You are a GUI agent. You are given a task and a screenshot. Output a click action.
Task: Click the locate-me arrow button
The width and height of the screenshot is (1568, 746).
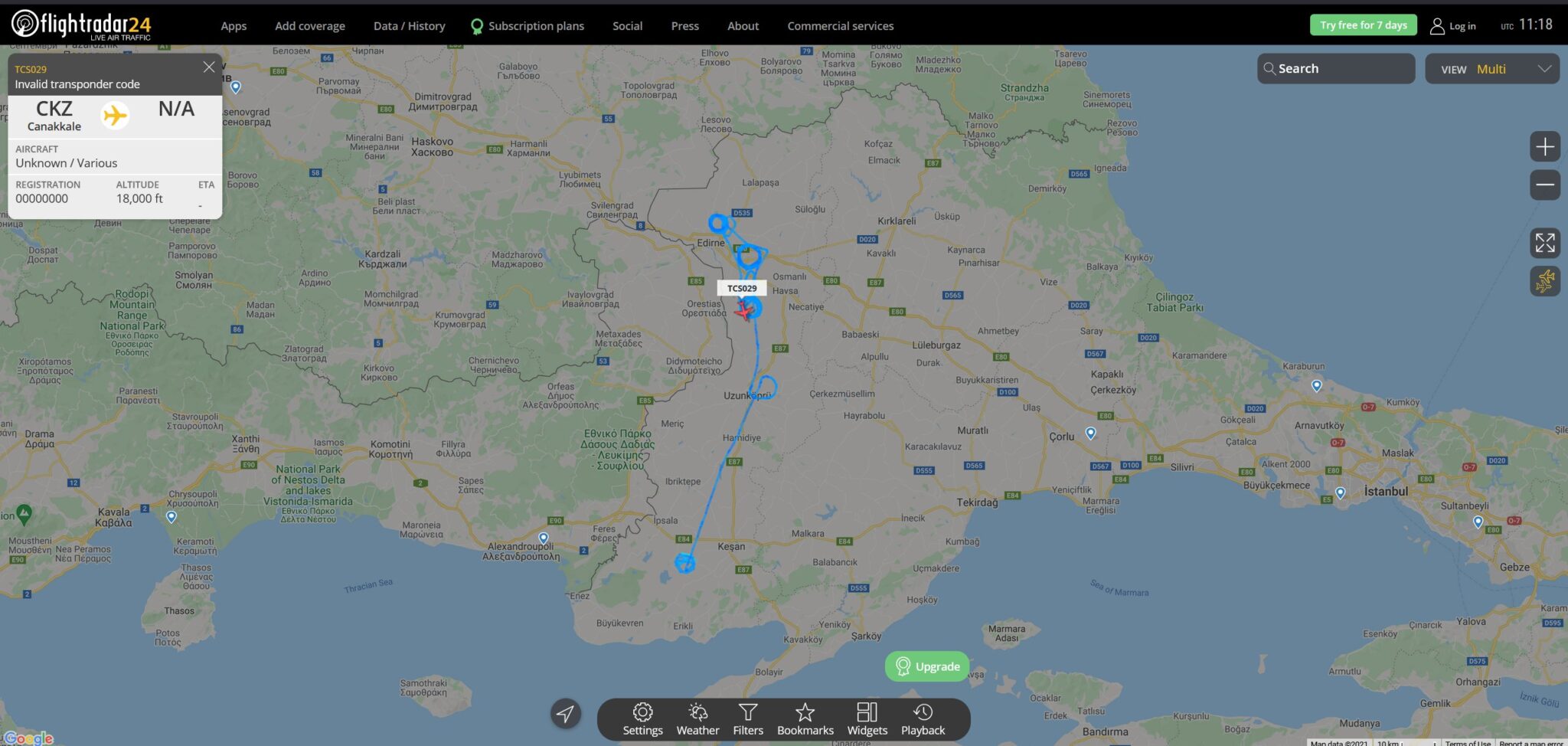pos(566,714)
